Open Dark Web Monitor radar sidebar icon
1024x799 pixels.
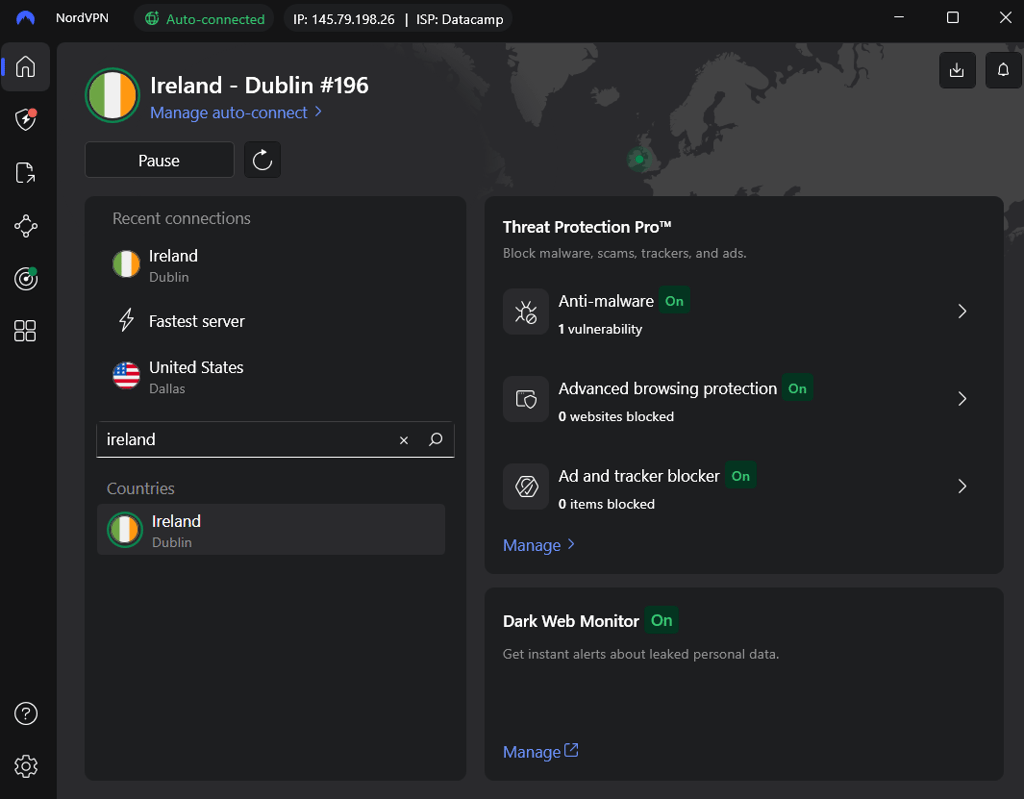click(25, 279)
